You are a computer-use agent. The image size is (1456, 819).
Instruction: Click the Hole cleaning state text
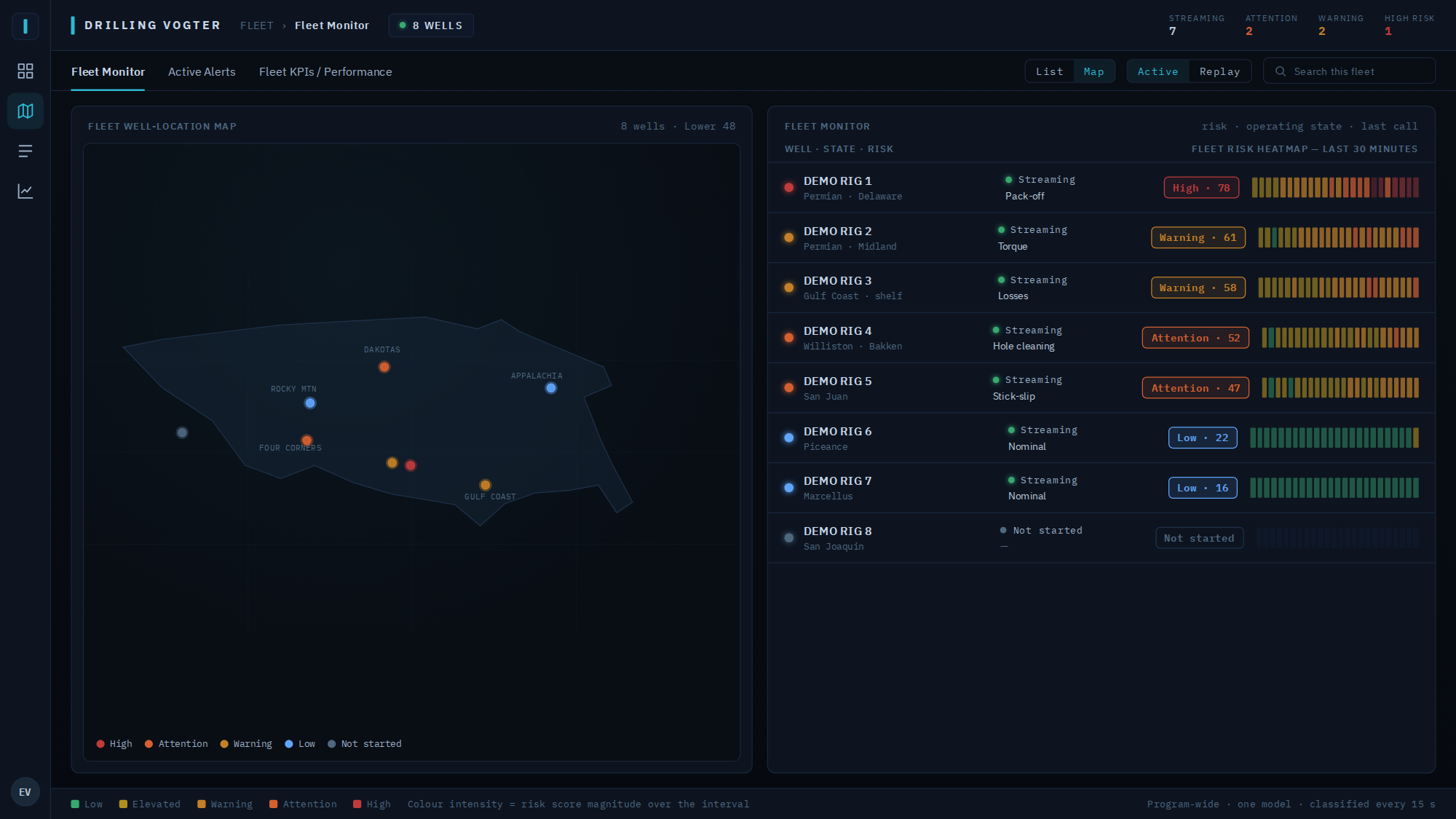[x=1024, y=347]
